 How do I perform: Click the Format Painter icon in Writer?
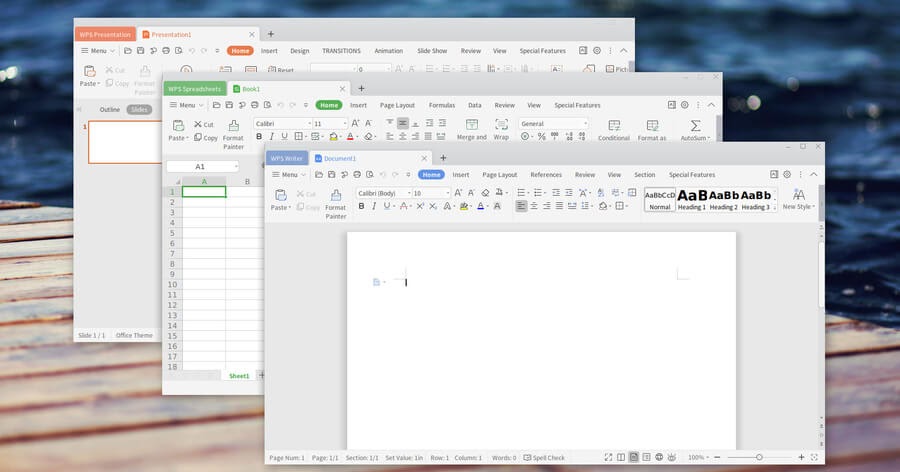336,196
